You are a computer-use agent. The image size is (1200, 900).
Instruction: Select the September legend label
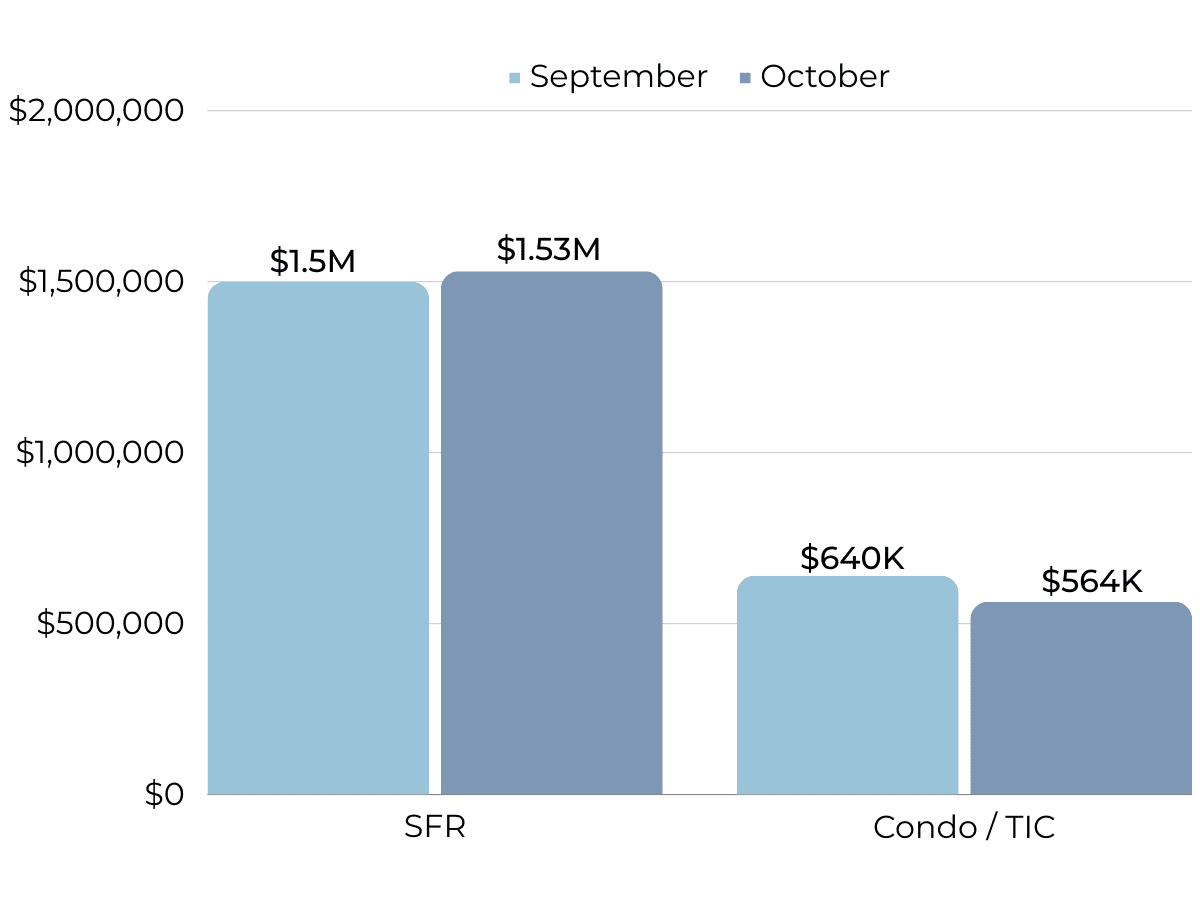(618, 77)
